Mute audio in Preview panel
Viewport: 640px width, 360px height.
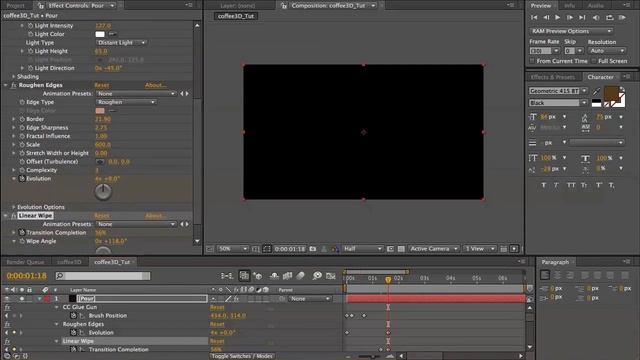[596, 18]
